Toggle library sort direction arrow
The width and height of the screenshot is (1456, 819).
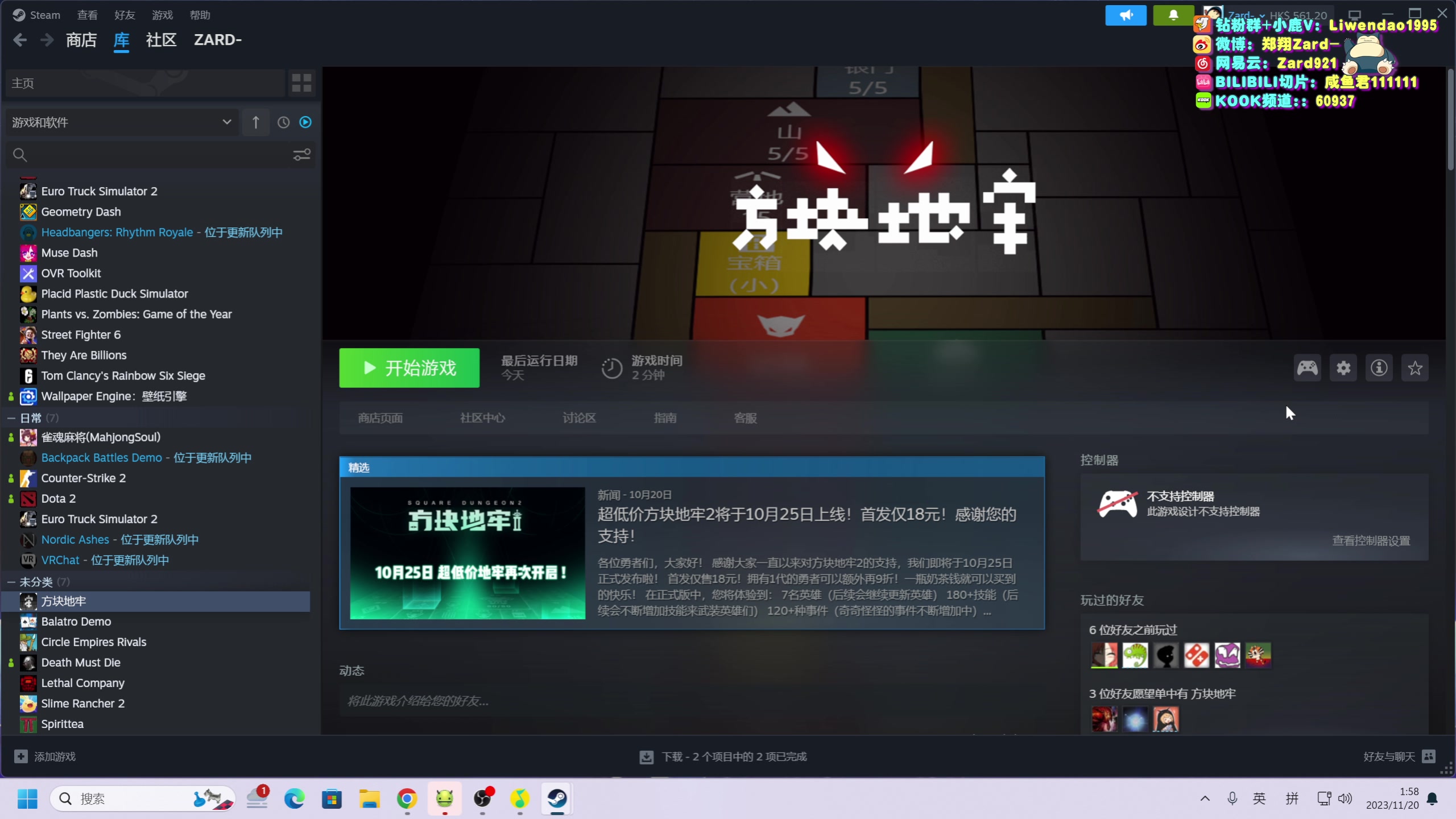coord(256,122)
